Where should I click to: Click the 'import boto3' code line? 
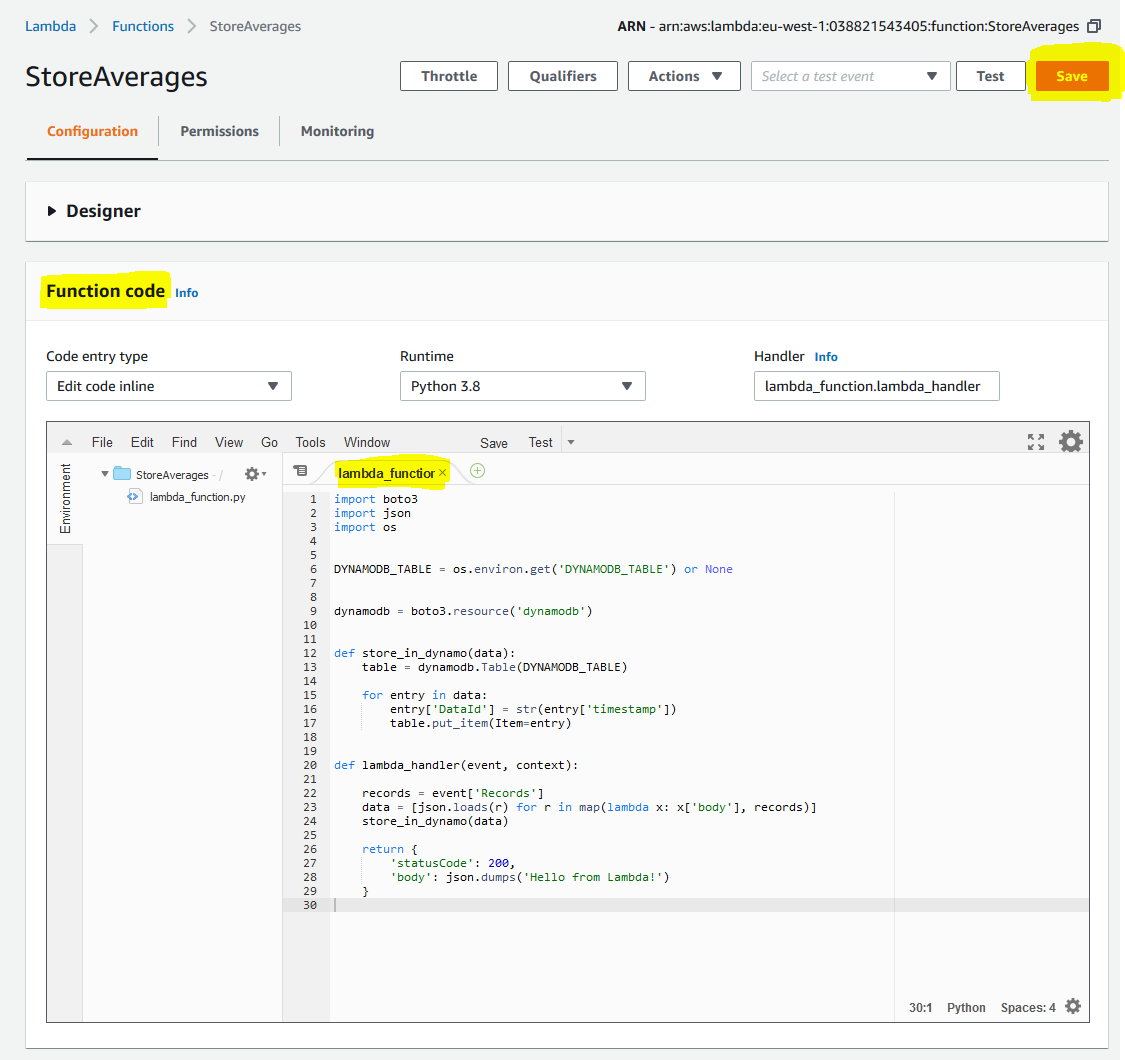click(375, 499)
